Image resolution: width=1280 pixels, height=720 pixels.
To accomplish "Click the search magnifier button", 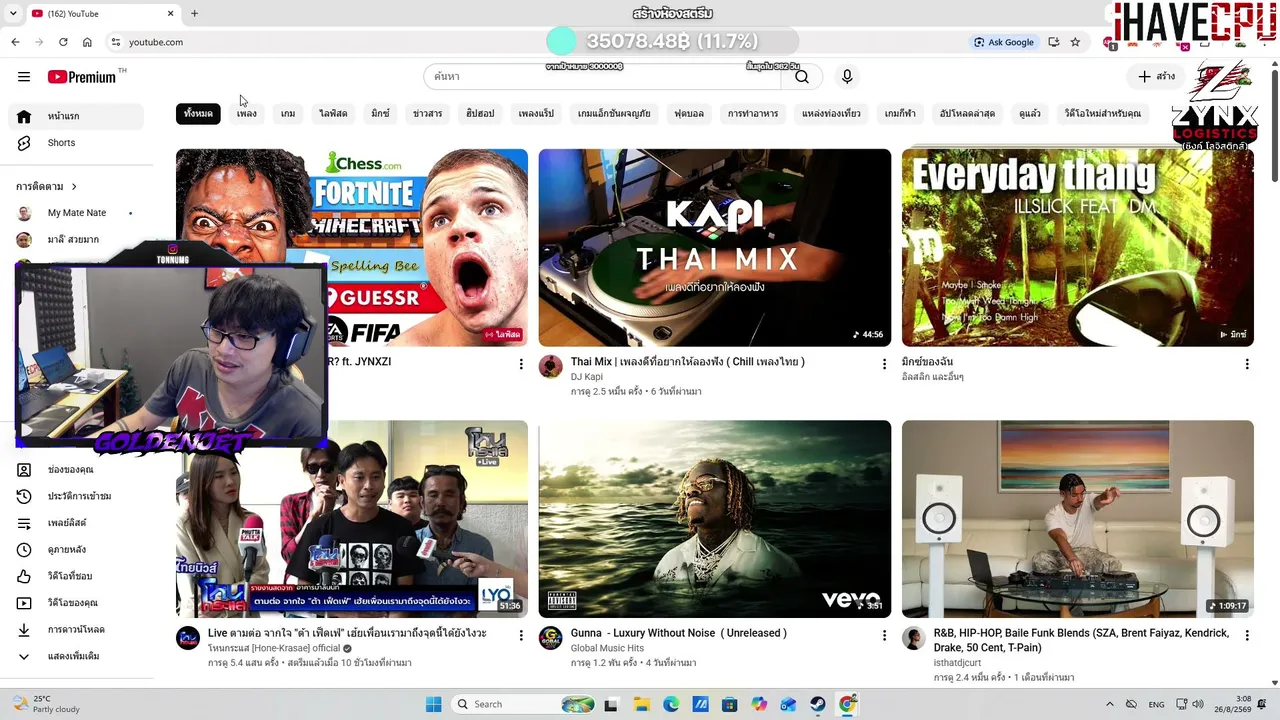I will [802, 77].
